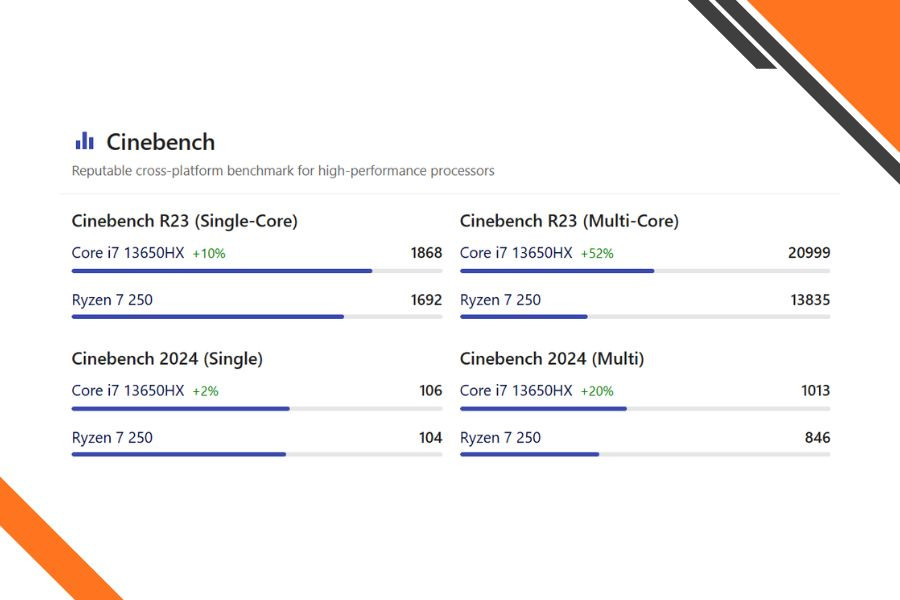
Task: Open Ryzen 7 250 link in R23 Multi-Core
Action: [500, 300]
